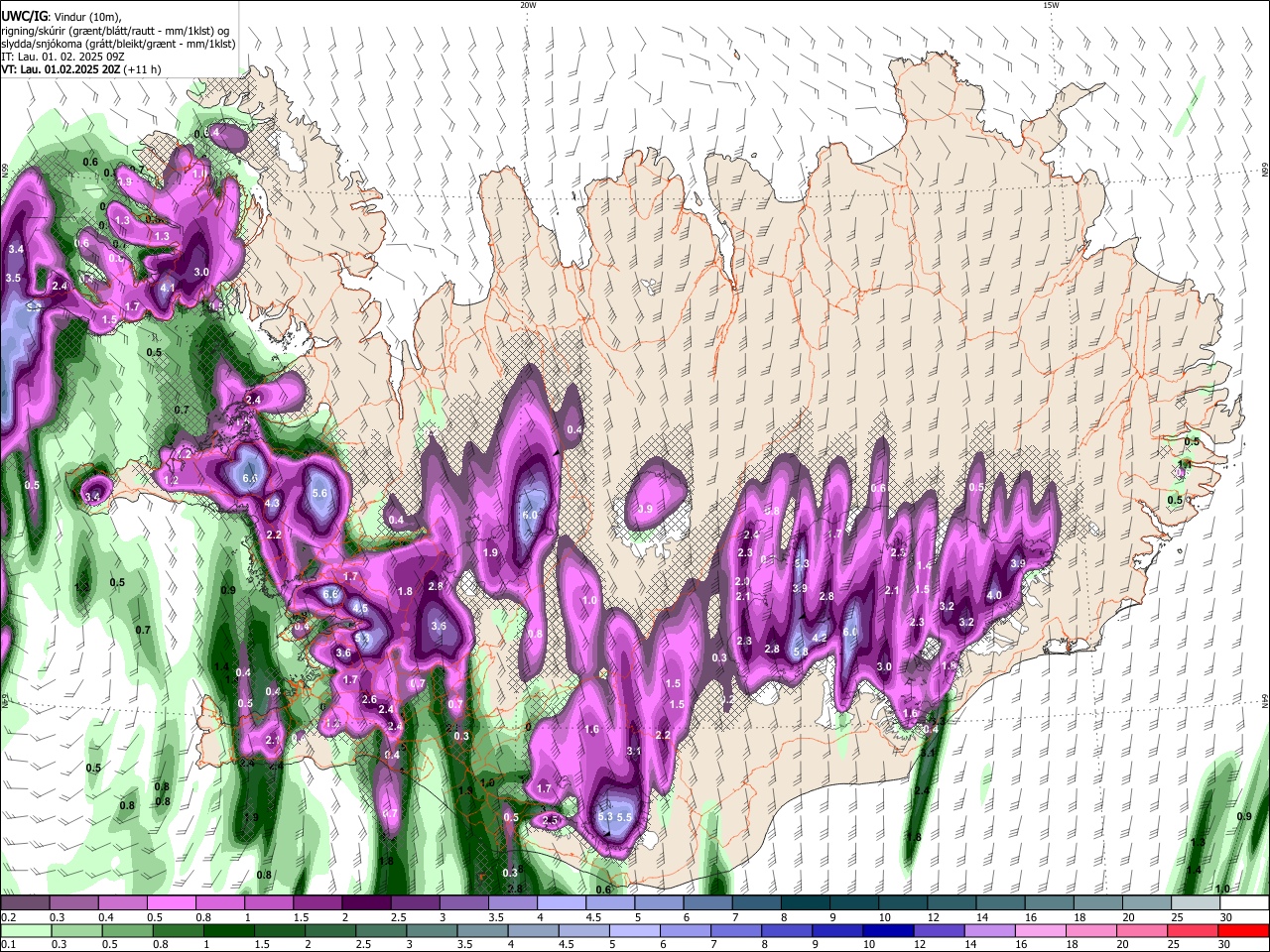Click the '0.2' label in upper legend row
Screen dimensions: 1270x952
point(7,917)
